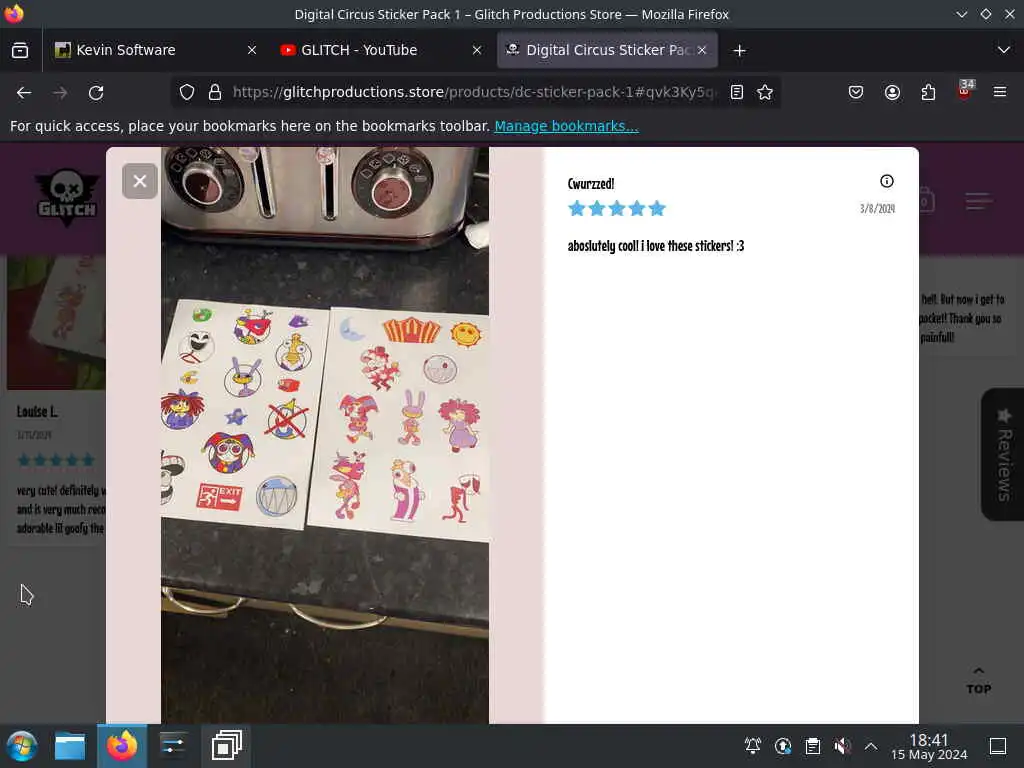Select Firefox in the taskbar
Screen dimensions: 1024x768
tap(121, 746)
